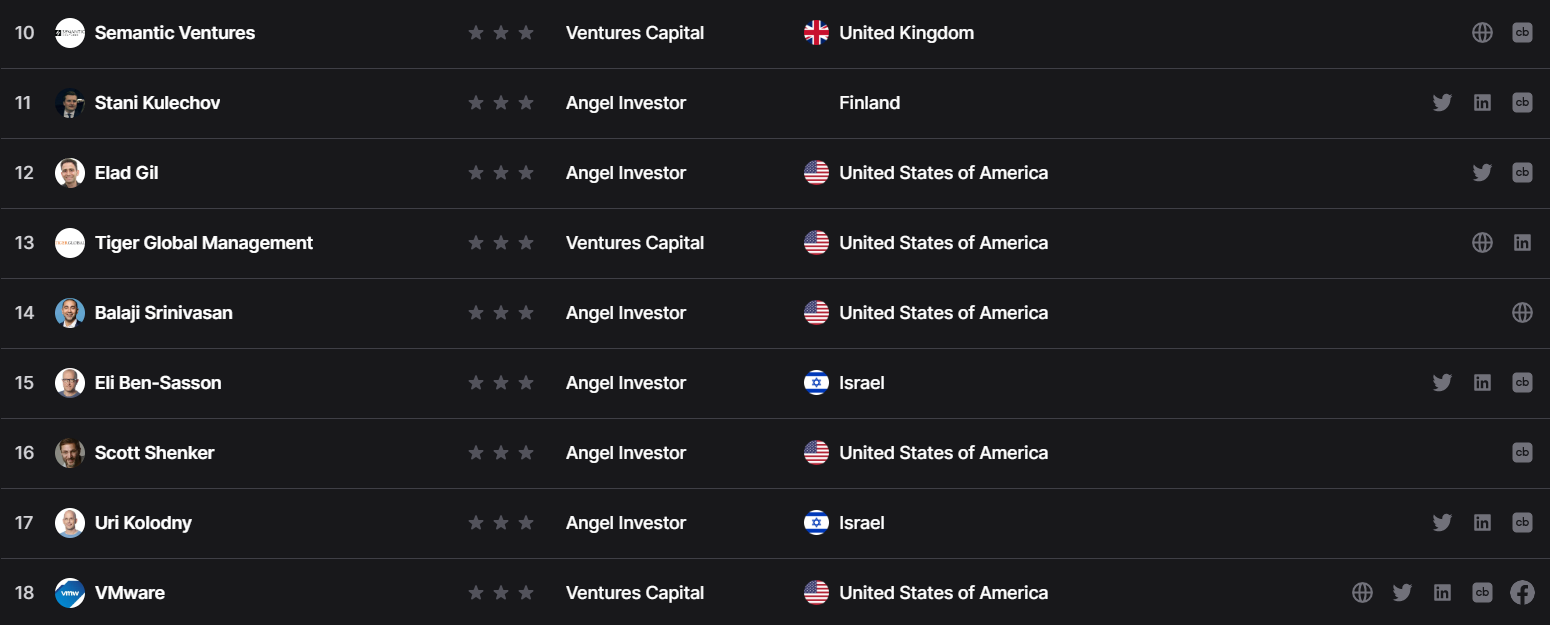Open Eli Ben-Sasson's Twitter icon
The width and height of the screenshot is (1550, 625).
click(1442, 383)
